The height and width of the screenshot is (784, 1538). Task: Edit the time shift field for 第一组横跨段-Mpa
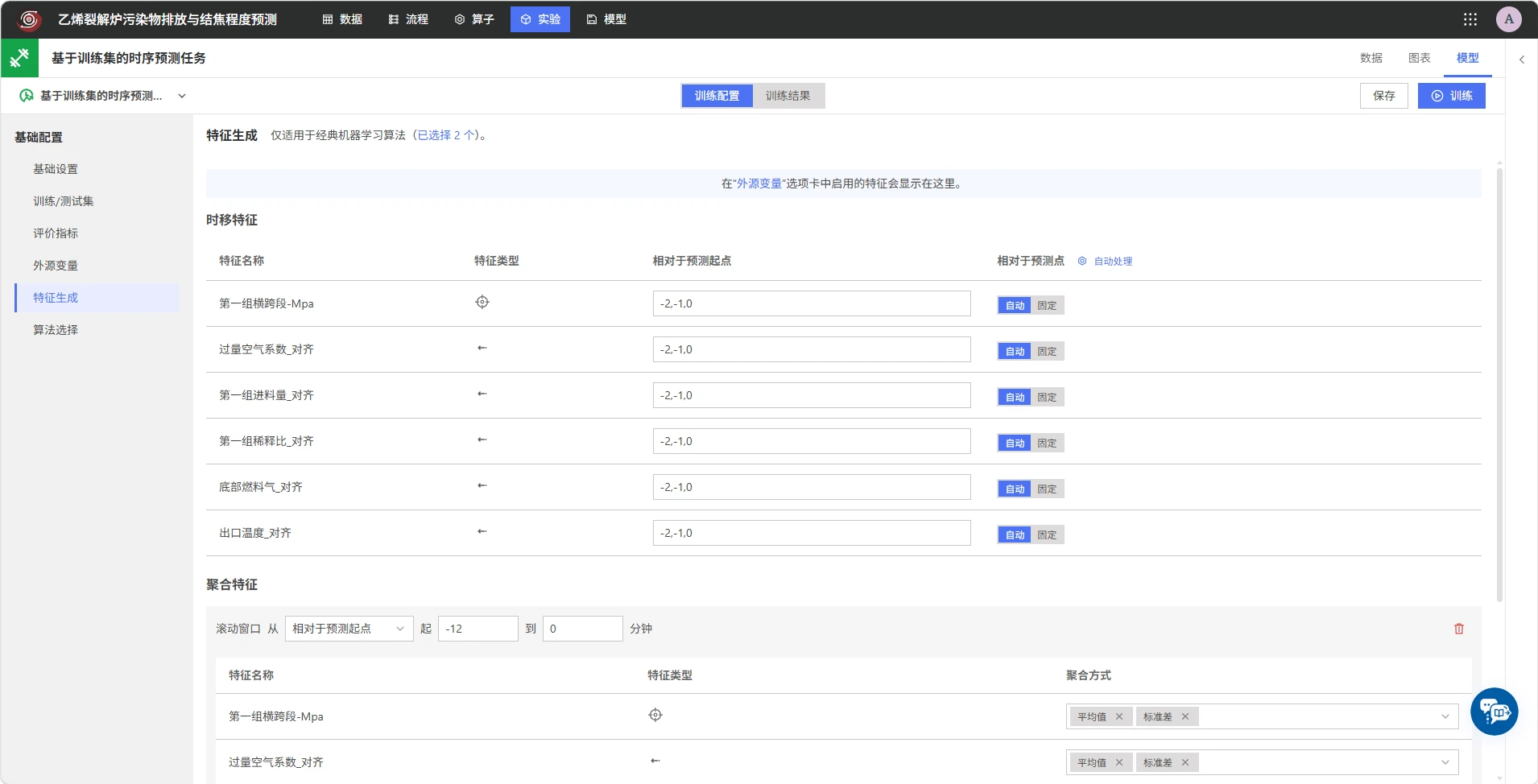812,303
